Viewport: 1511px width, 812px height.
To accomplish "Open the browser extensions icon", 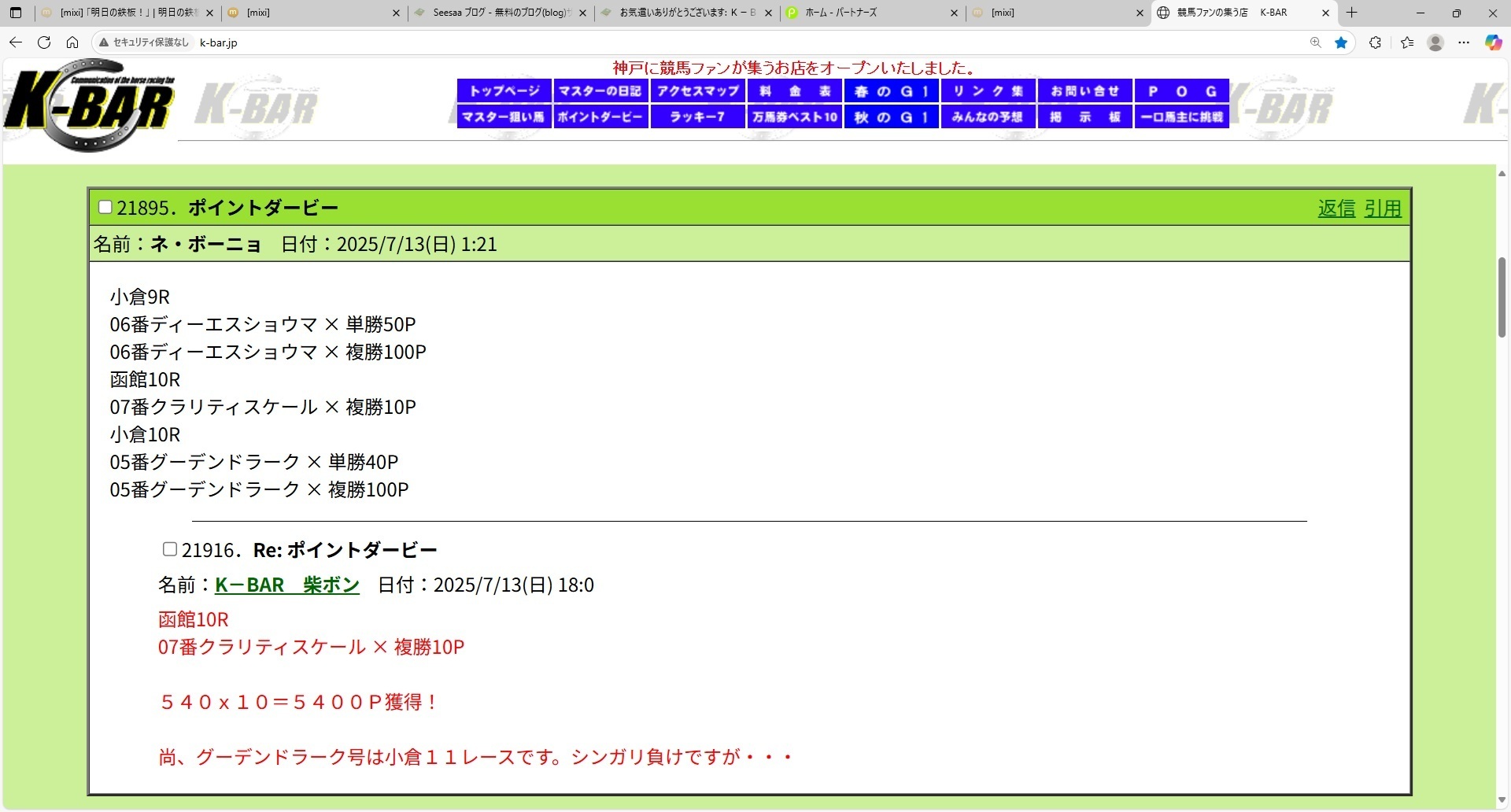I will (x=1375, y=42).
